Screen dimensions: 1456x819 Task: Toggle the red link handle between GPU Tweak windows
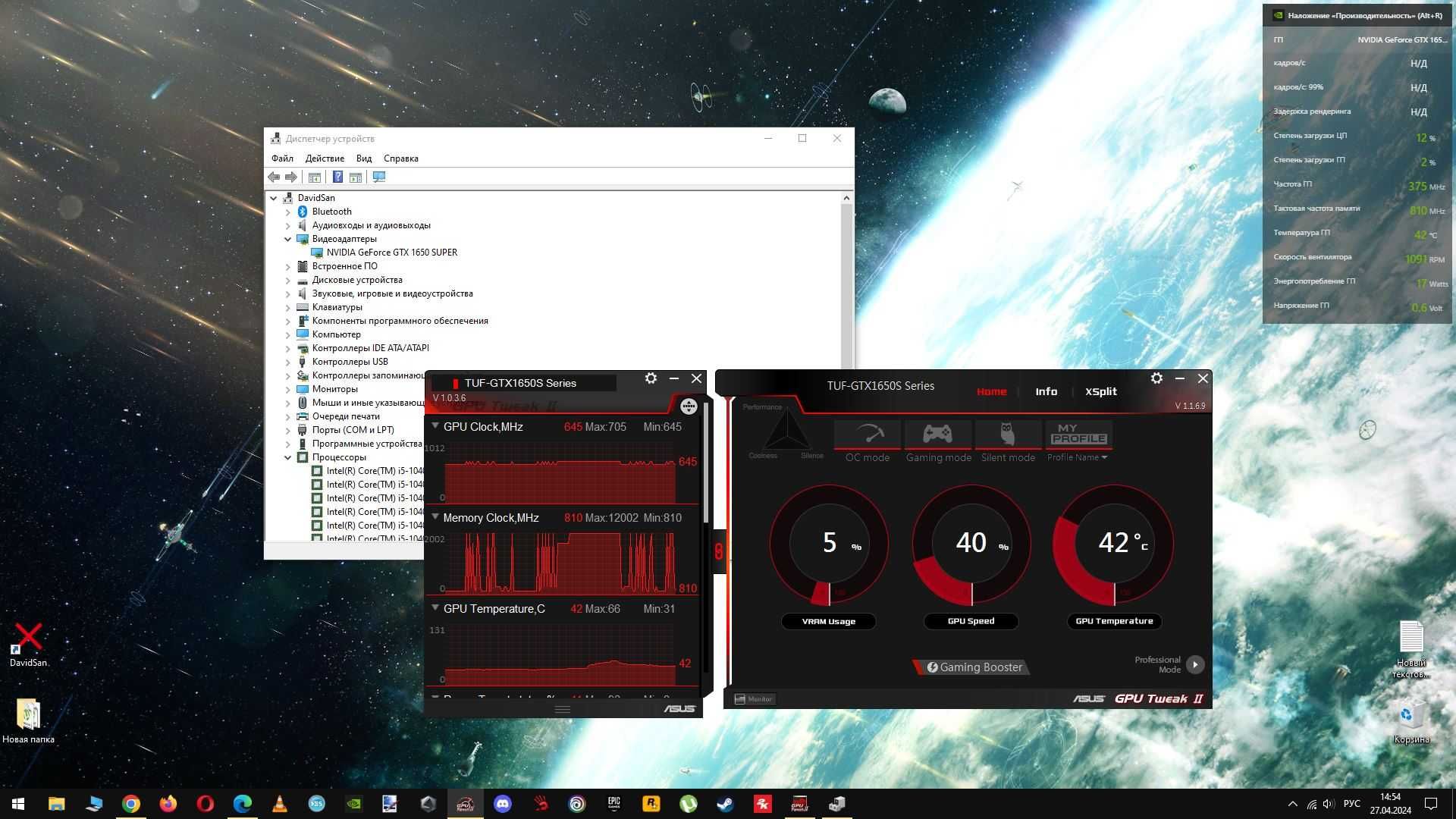(718, 551)
